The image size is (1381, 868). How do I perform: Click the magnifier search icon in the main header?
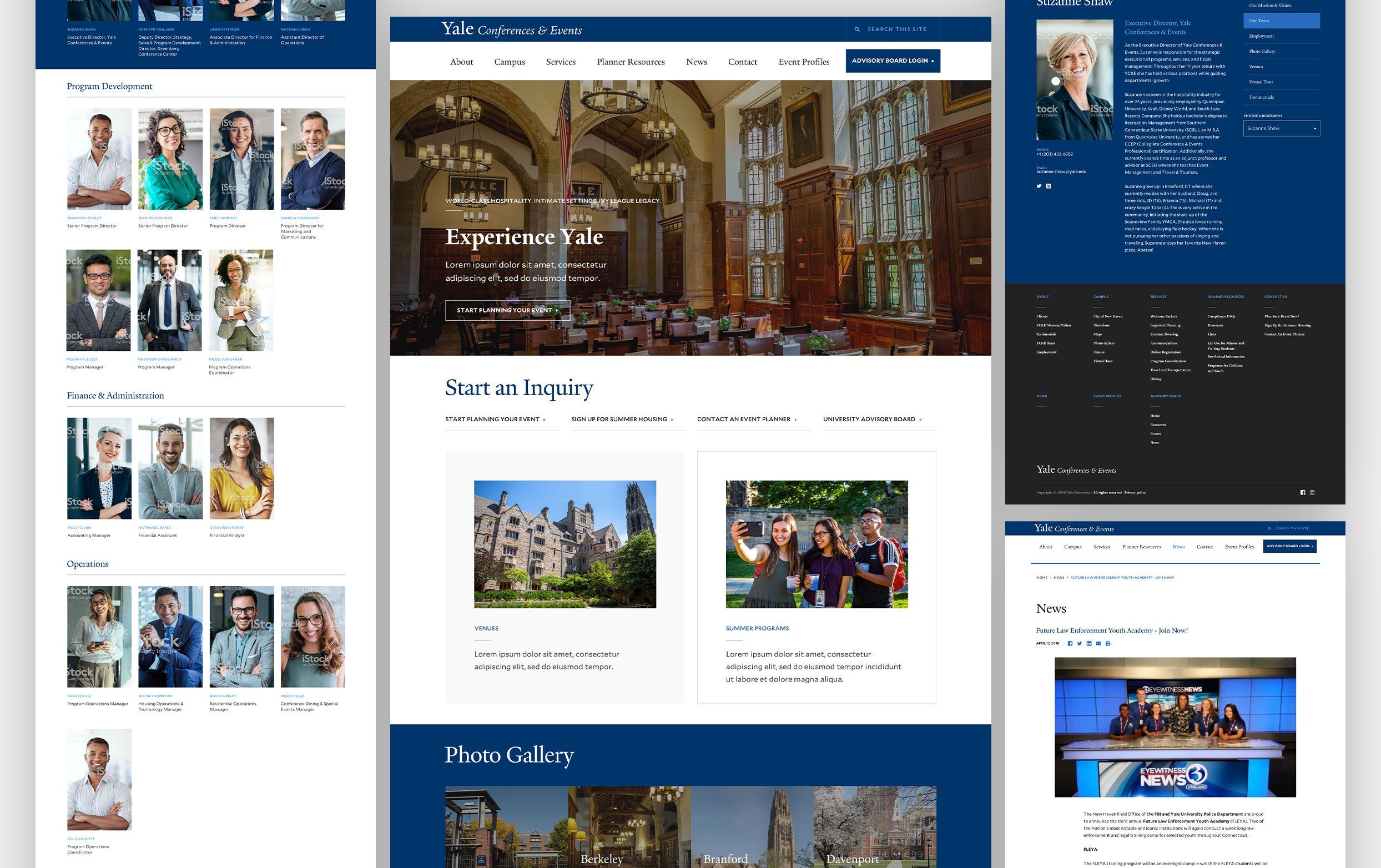click(857, 29)
